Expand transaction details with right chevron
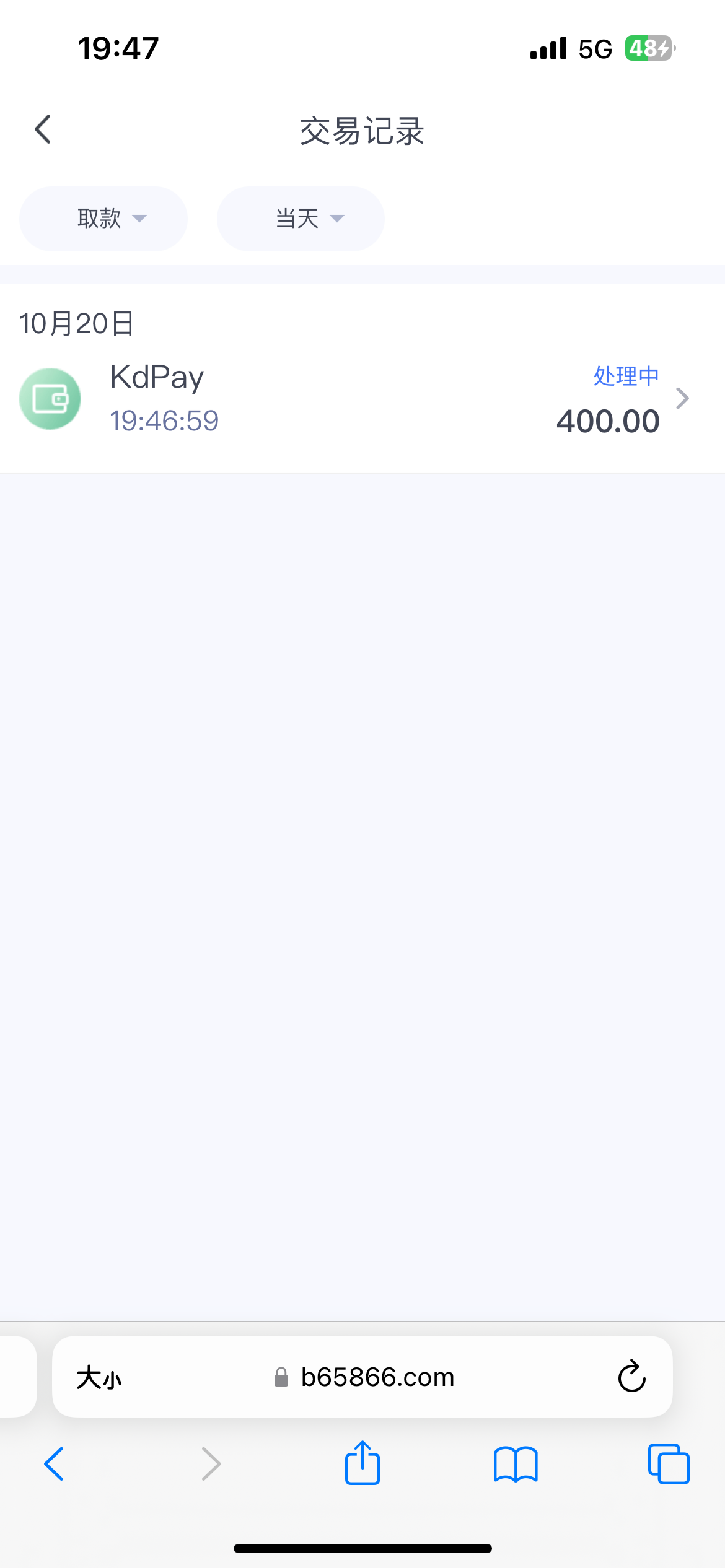 pyautogui.click(x=682, y=398)
